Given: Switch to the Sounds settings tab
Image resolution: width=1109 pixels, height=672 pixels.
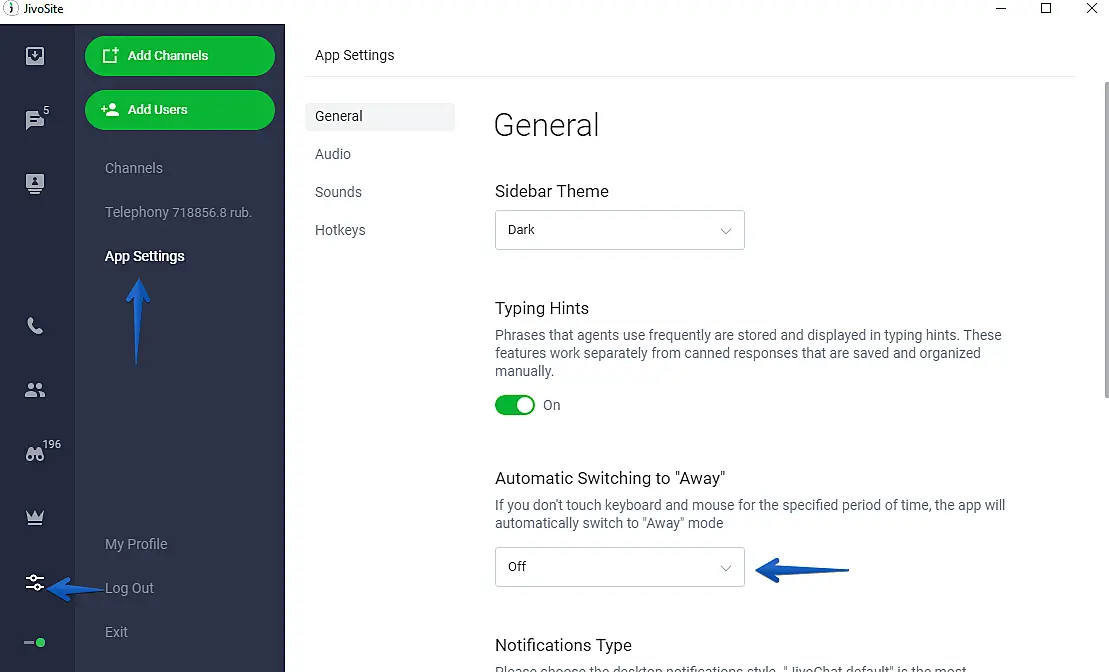Looking at the screenshot, I should (x=338, y=192).
